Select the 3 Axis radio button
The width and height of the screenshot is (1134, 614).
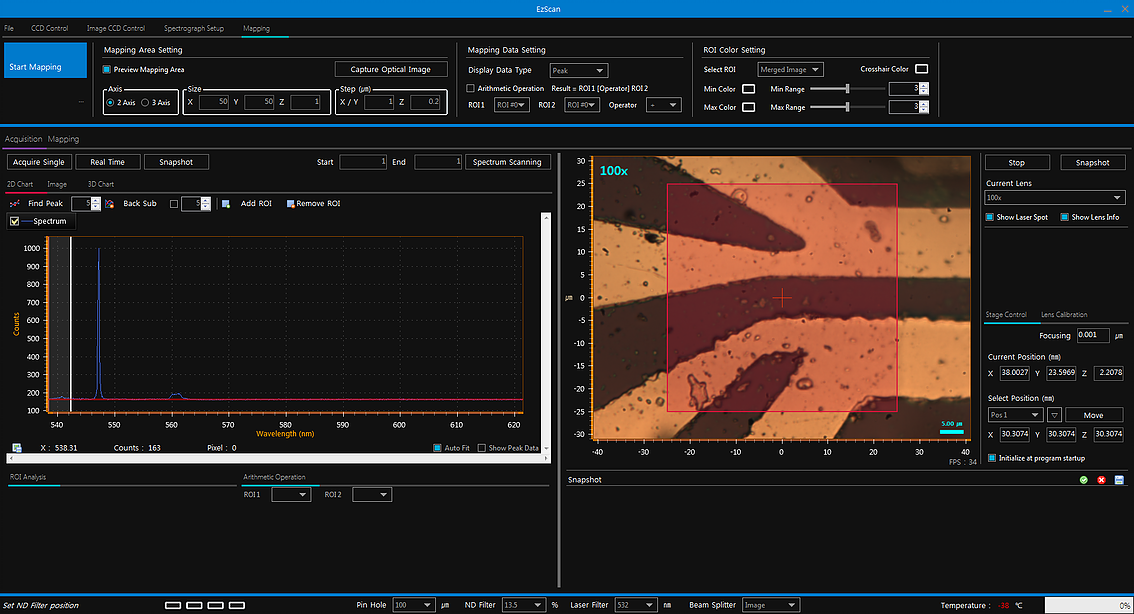145,103
